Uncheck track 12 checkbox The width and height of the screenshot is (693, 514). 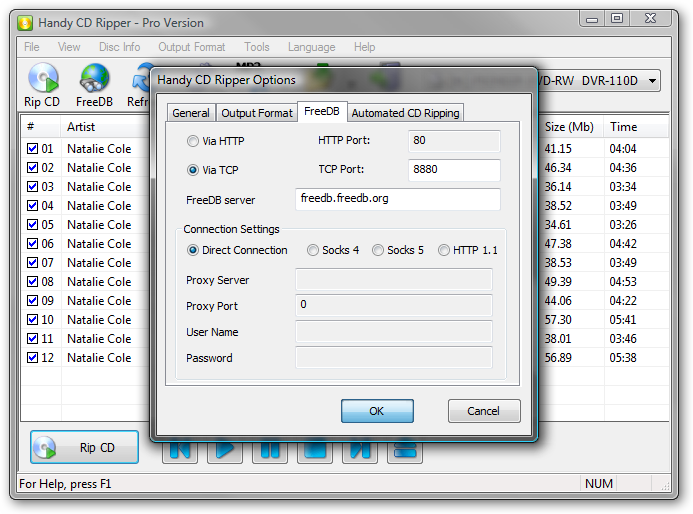click(x=32, y=358)
